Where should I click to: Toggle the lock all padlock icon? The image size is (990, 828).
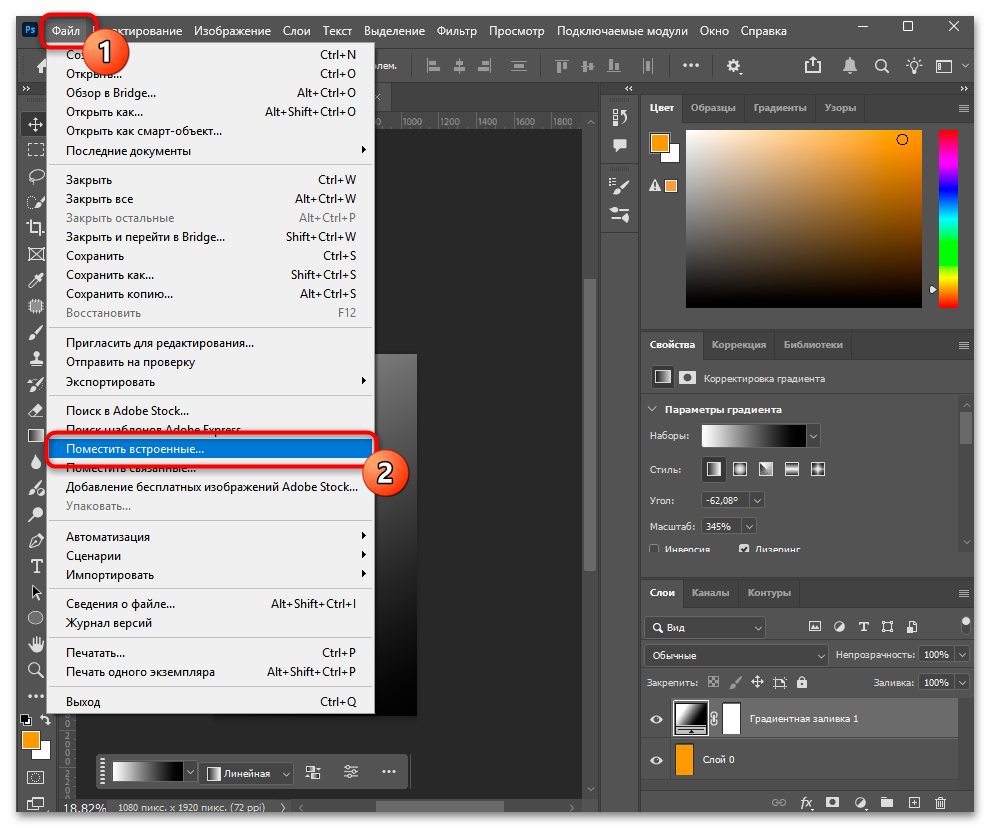pyautogui.click(x=802, y=682)
